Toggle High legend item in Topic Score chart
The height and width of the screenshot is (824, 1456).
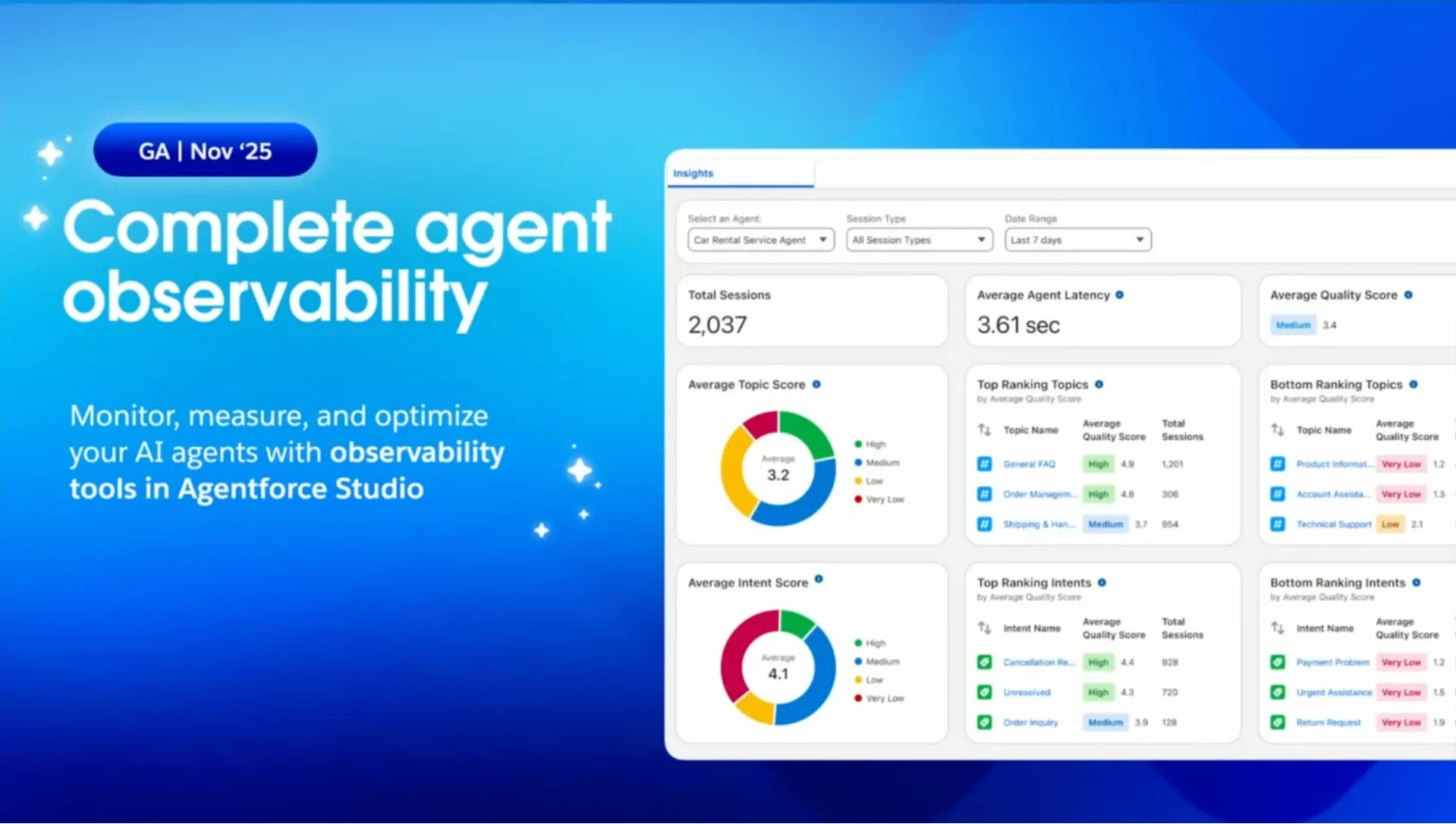click(x=870, y=445)
